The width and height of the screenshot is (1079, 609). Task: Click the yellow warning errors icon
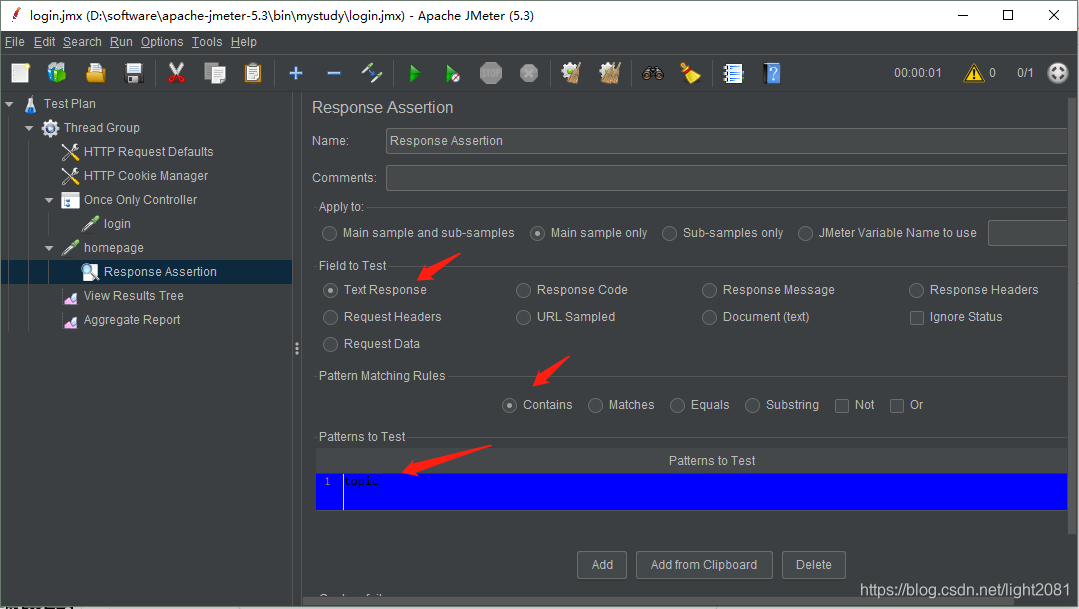[974, 73]
